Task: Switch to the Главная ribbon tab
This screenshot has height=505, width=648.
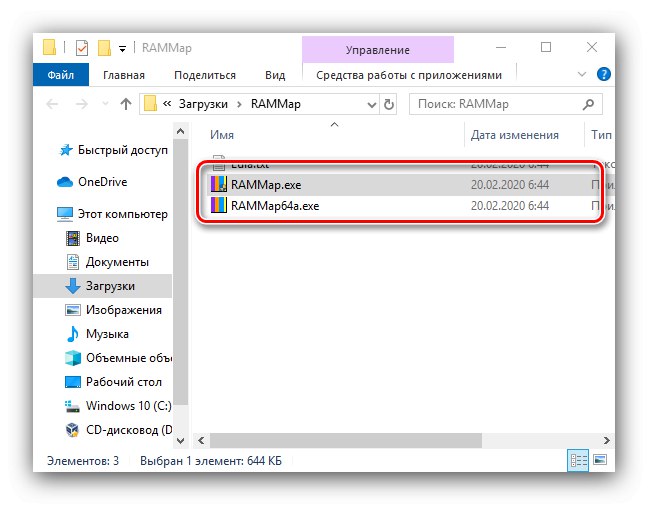Action: point(124,75)
